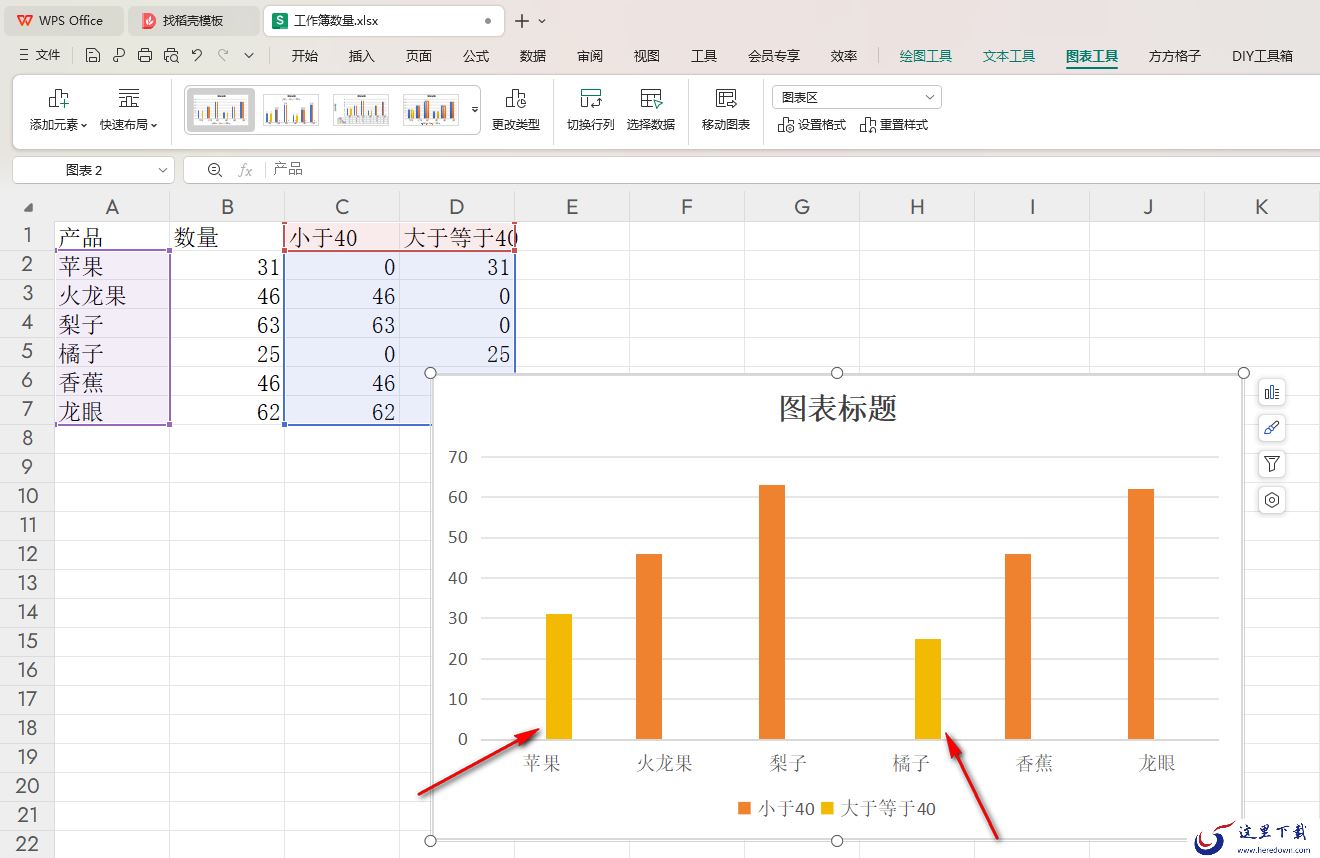Click the chart filter funnel side button
The width and height of the screenshot is (1320, 858).
(1272, 464)
